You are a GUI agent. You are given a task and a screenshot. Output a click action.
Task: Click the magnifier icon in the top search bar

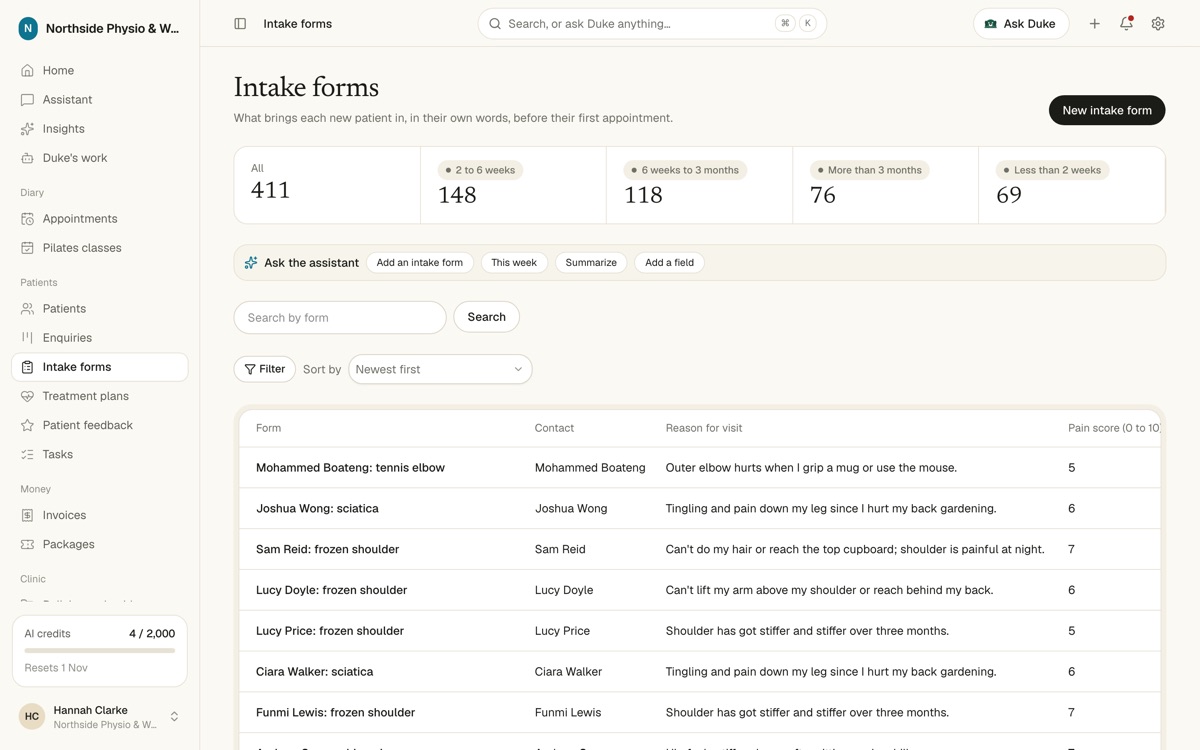(x=495, y=24)
